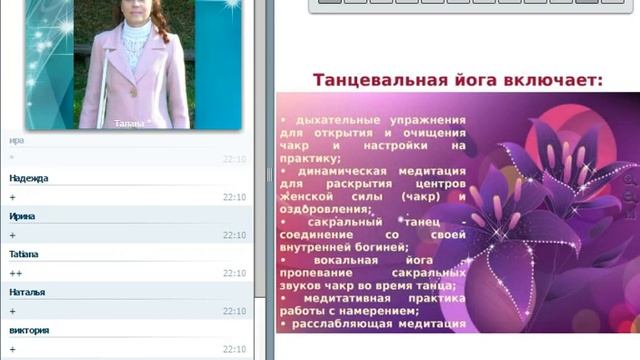Click the presenter webcam video thumbnail
Viewport: 640px width, 360px height.
pyautogui.click(x=133, y=64)
